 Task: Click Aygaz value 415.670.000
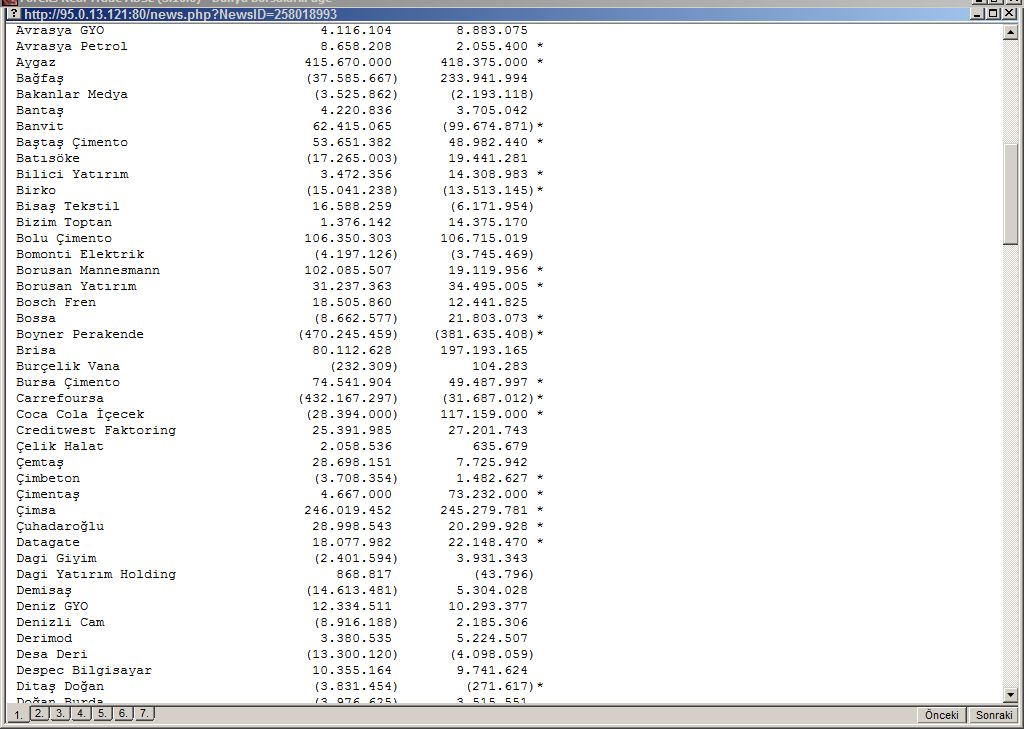coord(348,62)
